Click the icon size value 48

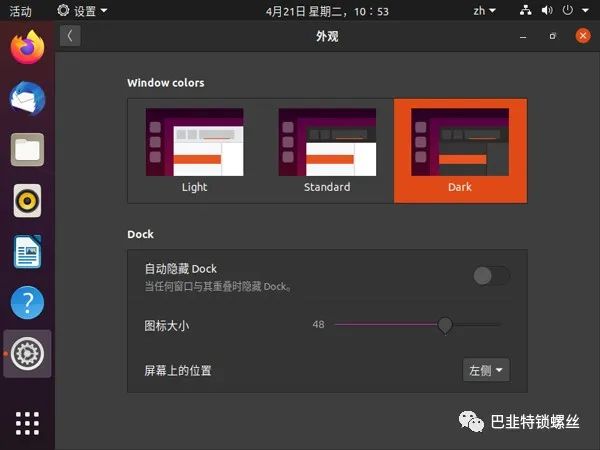318,324
